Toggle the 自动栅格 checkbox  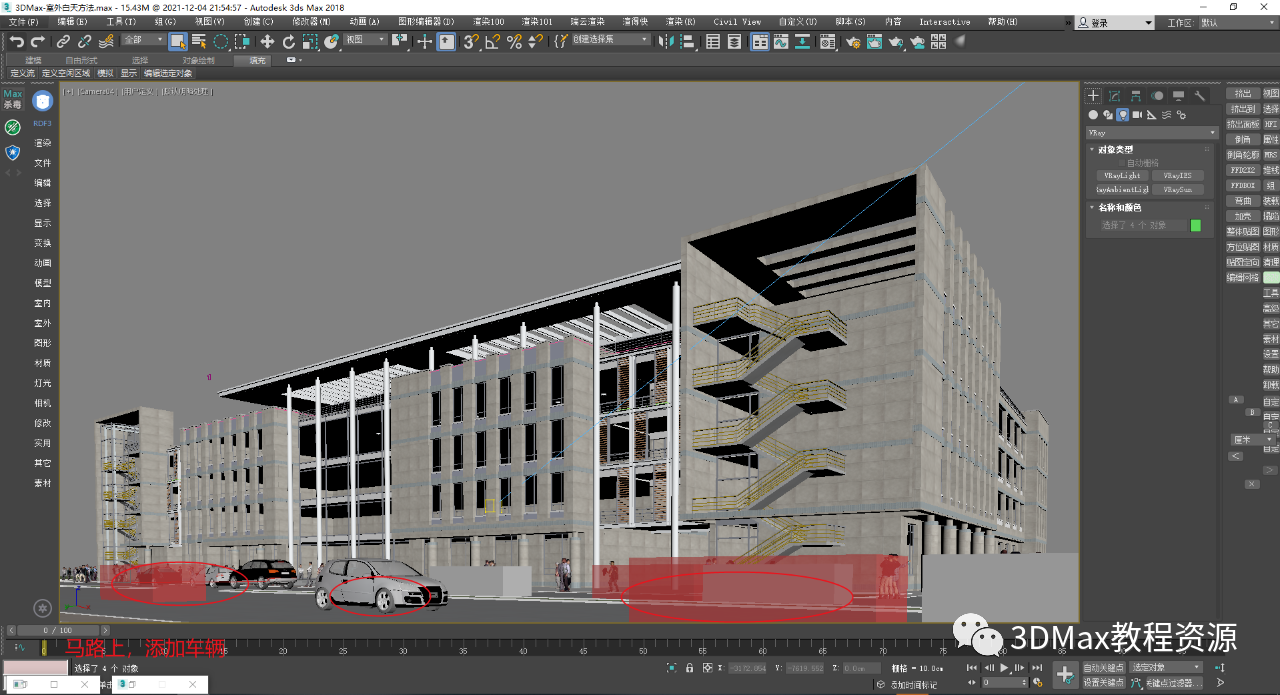tap(1122, 162)
